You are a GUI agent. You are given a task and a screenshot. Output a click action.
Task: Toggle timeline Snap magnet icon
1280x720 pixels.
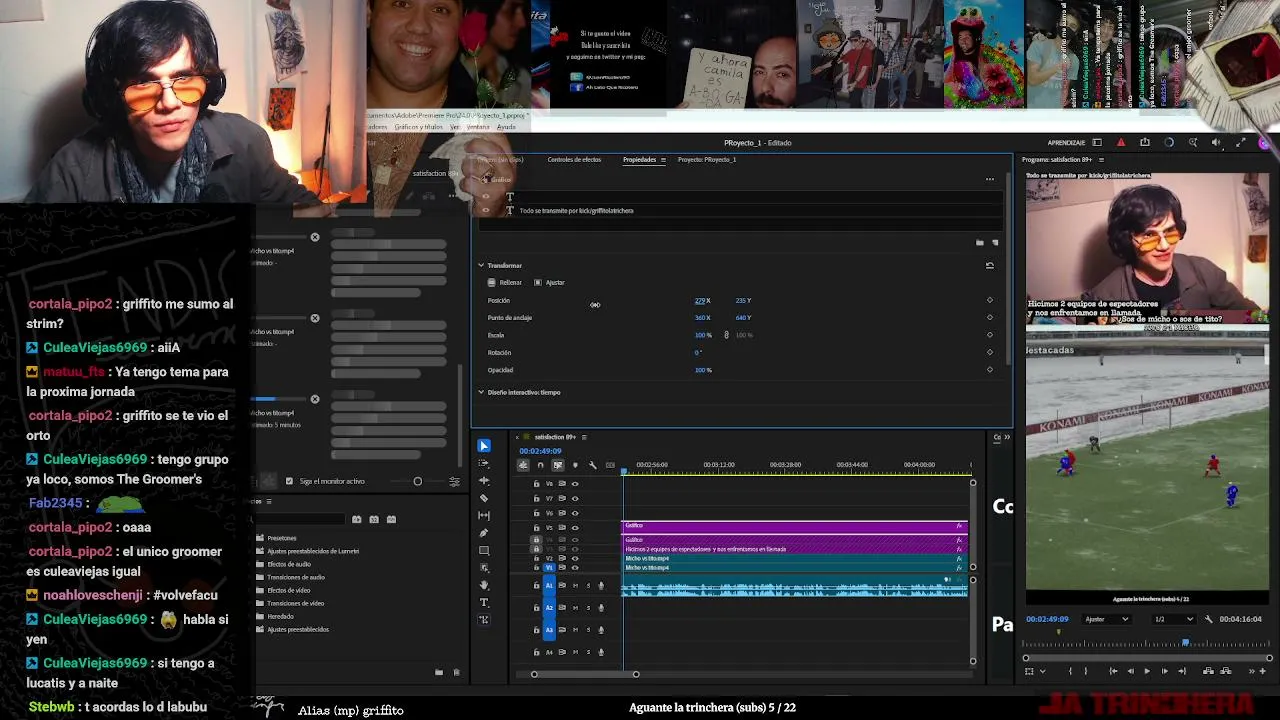click(x=541, y=465)
